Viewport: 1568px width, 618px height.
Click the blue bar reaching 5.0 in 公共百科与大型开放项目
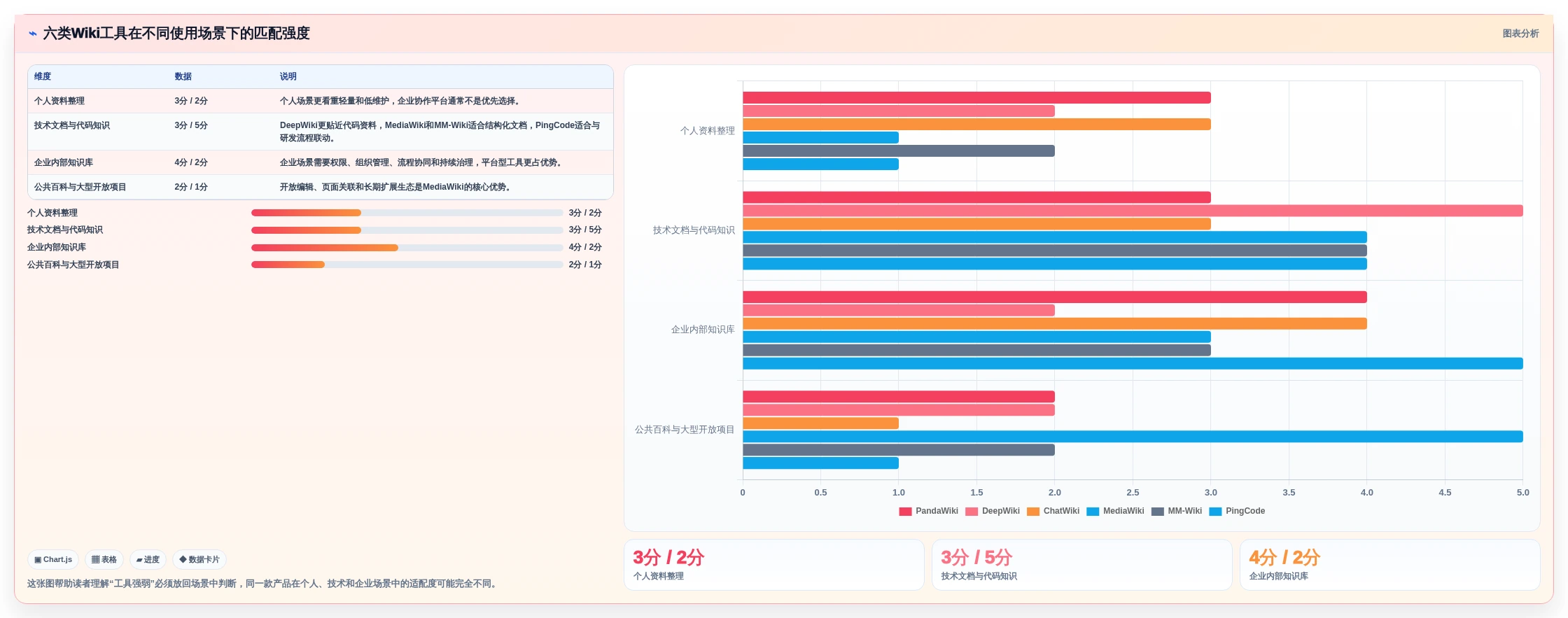click(1133, 437)
